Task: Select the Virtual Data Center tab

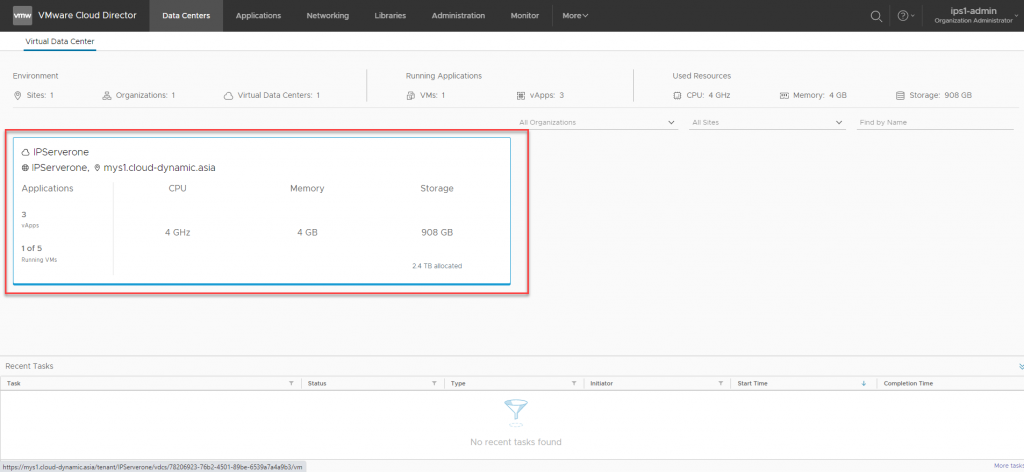Action: click(59, 42)
